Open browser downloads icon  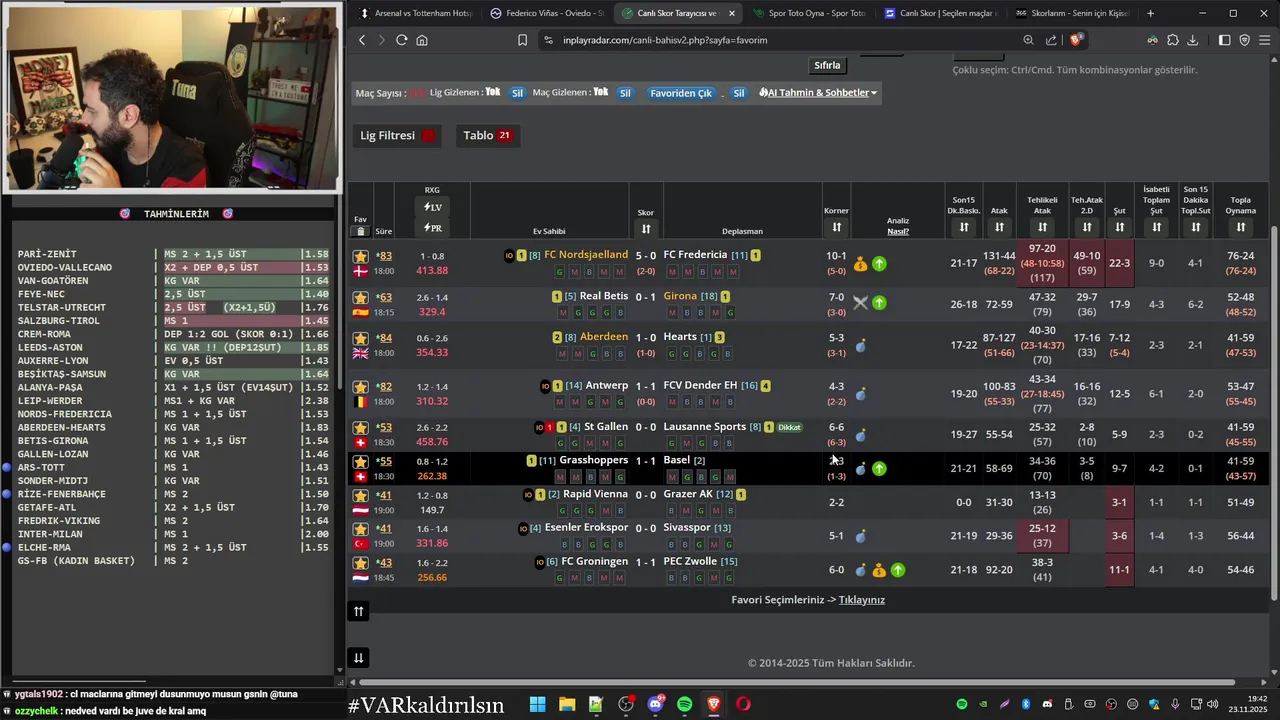(x=1193, y=40)
